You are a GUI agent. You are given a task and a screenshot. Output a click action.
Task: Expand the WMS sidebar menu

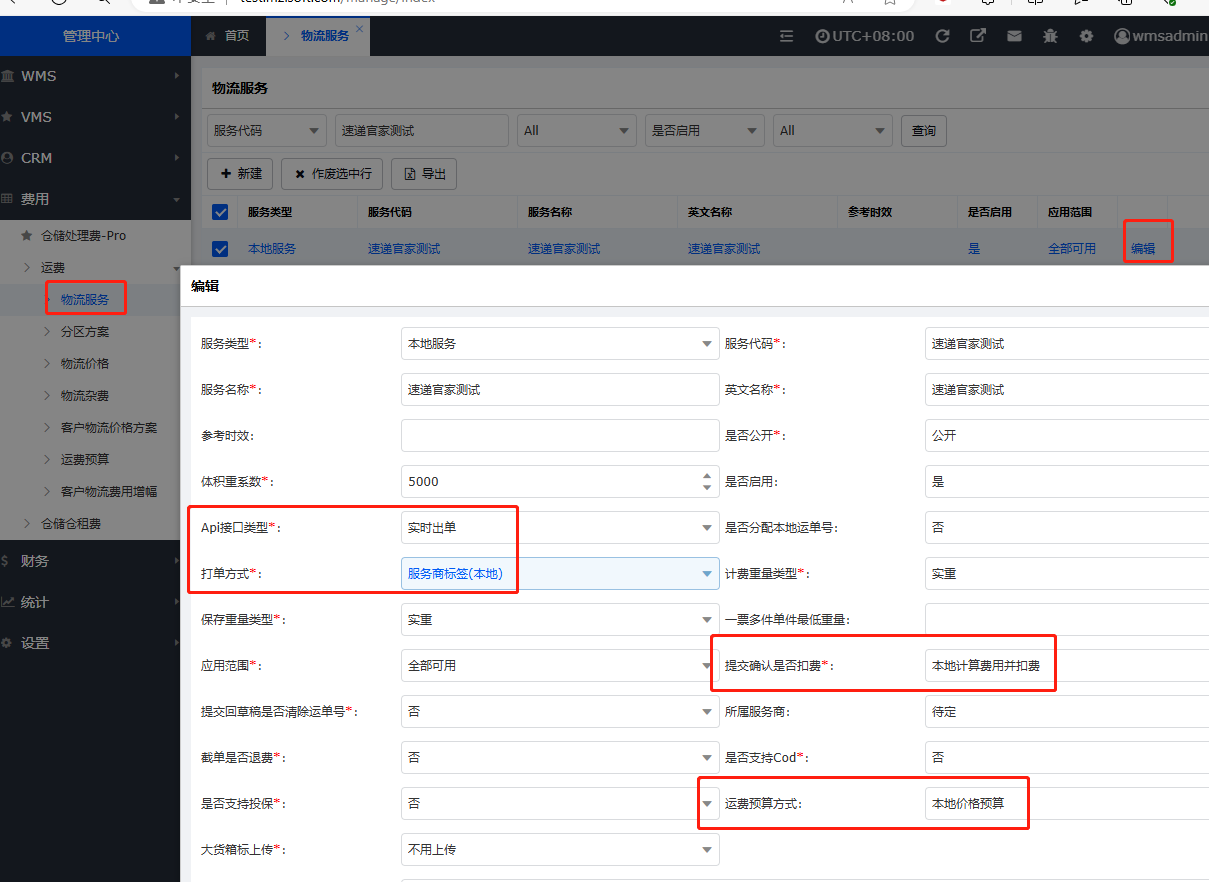coord(95,76)
